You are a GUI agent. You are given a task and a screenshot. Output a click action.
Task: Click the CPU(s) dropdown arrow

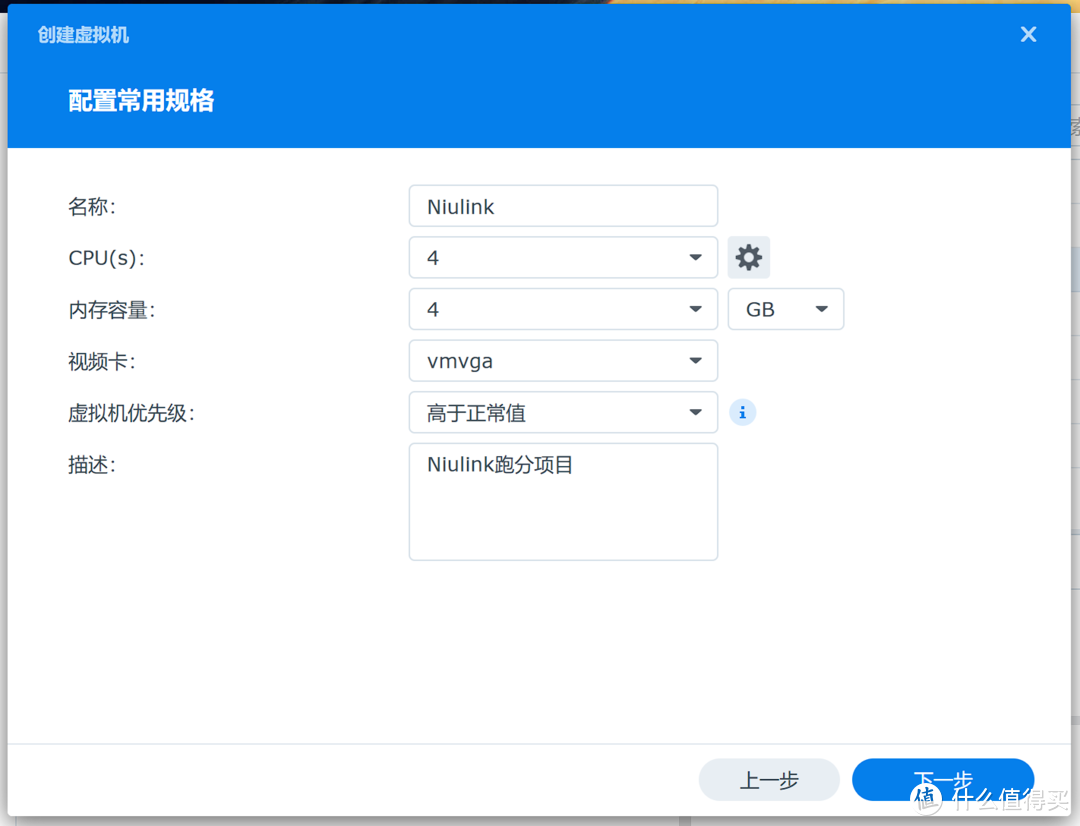click(x=696, y=257)
